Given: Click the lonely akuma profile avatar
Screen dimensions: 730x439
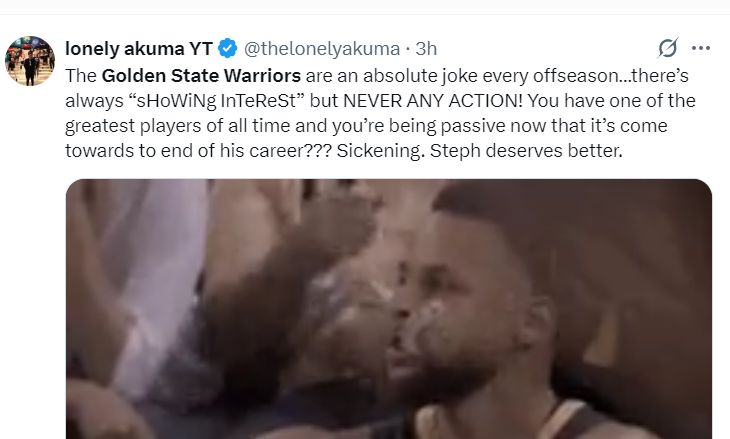Looking at the screenshot, I should [x=29, y=62].
